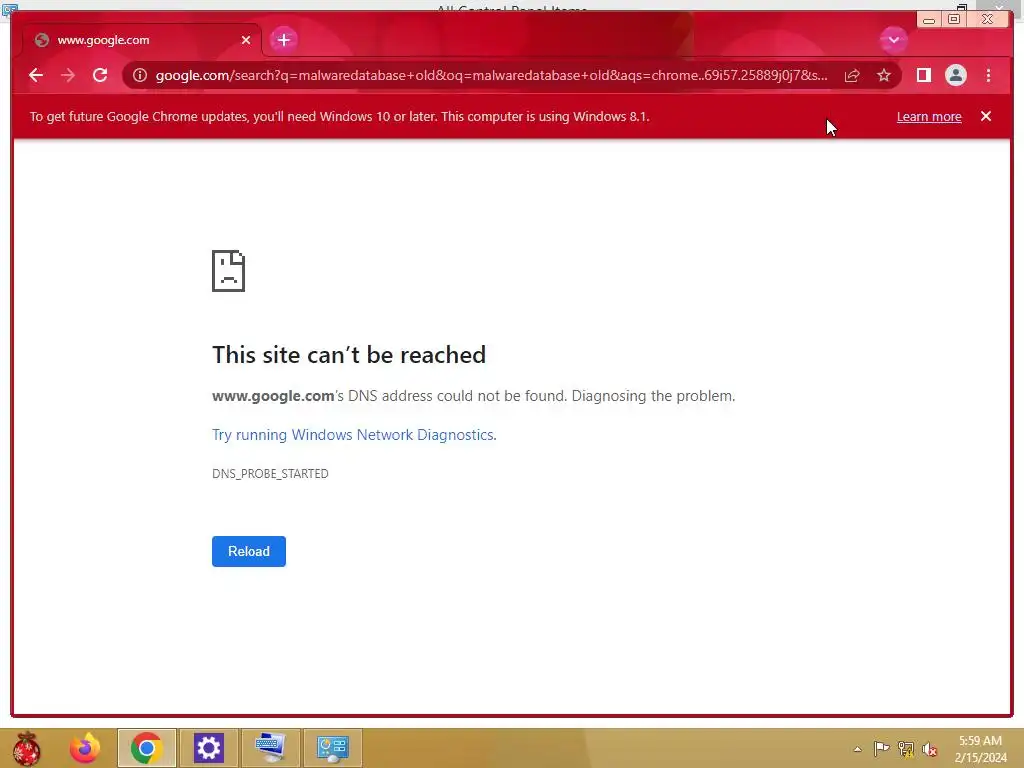Click the network status tray icon
Viewport: 1024px width, 768px height.
(906, 749)
